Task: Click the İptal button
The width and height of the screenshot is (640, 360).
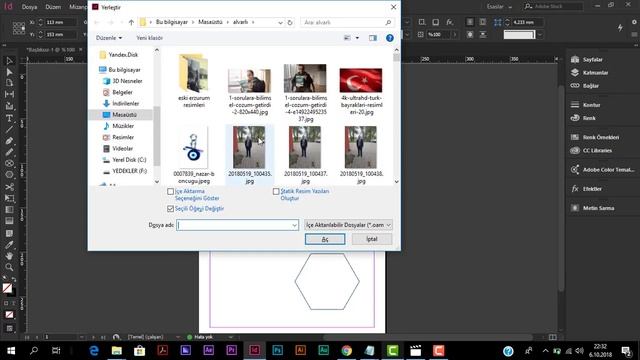Action: coord(372,239)
